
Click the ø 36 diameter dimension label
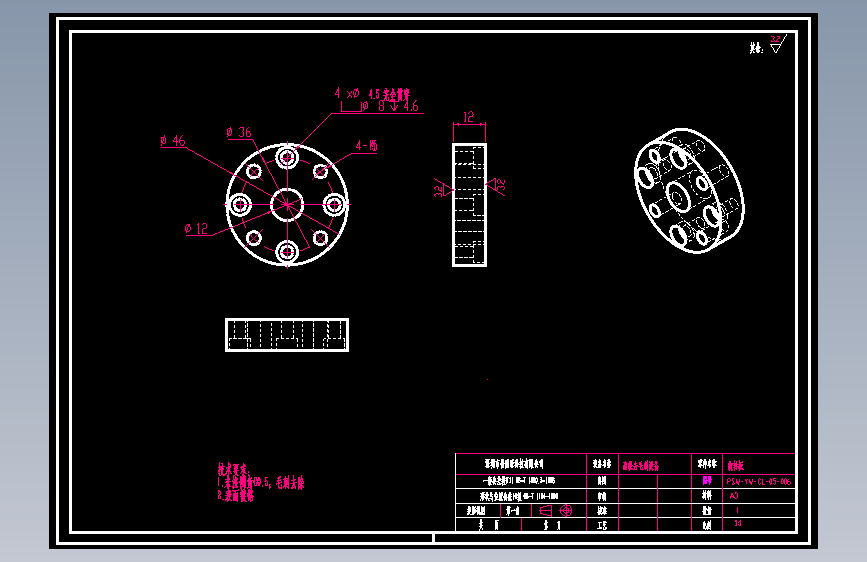click(239, 132)
